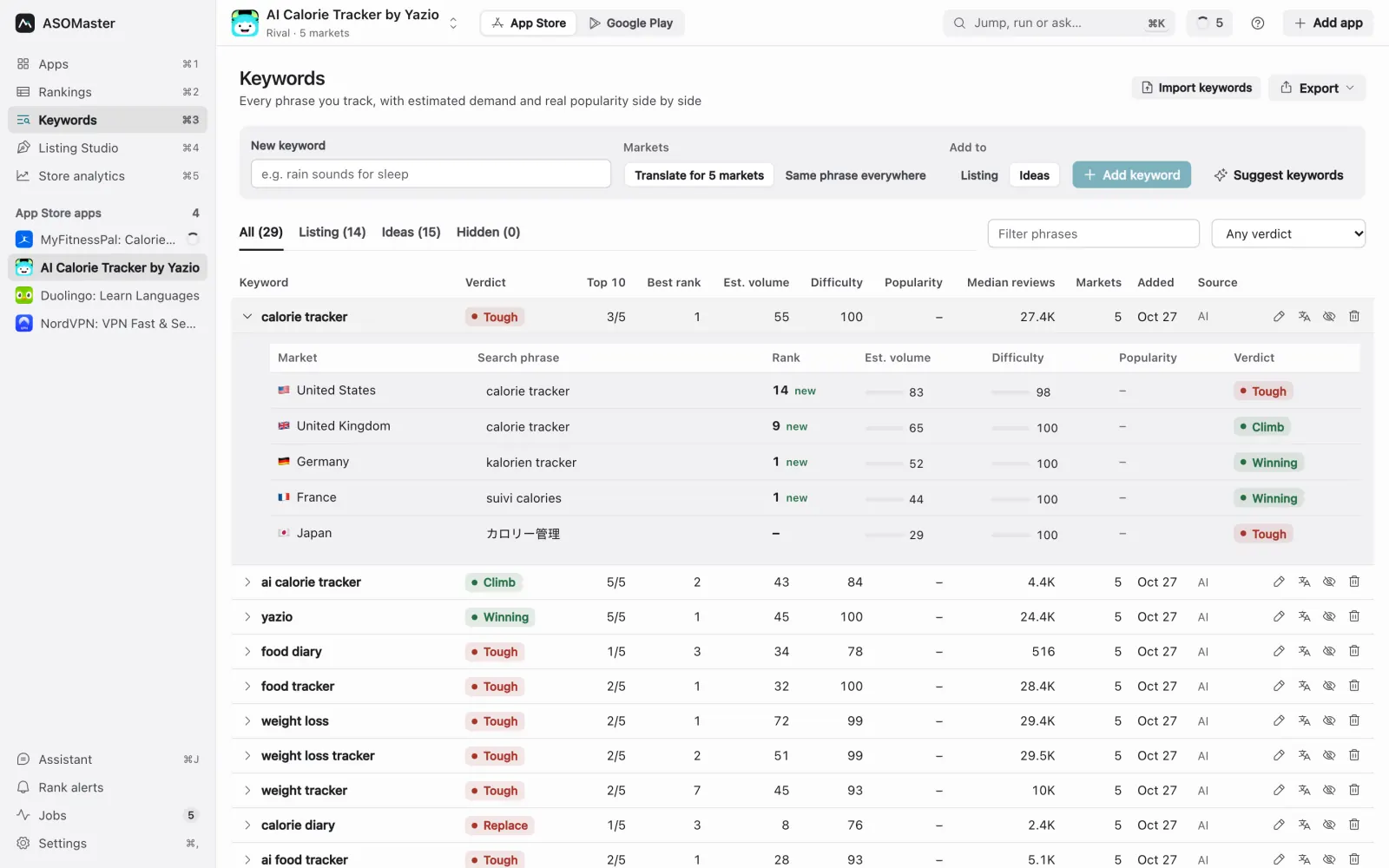Viewport: 1389px width, 868px height.
Task: Expand the ai calorie tracker row
Action: pos(247,582)
